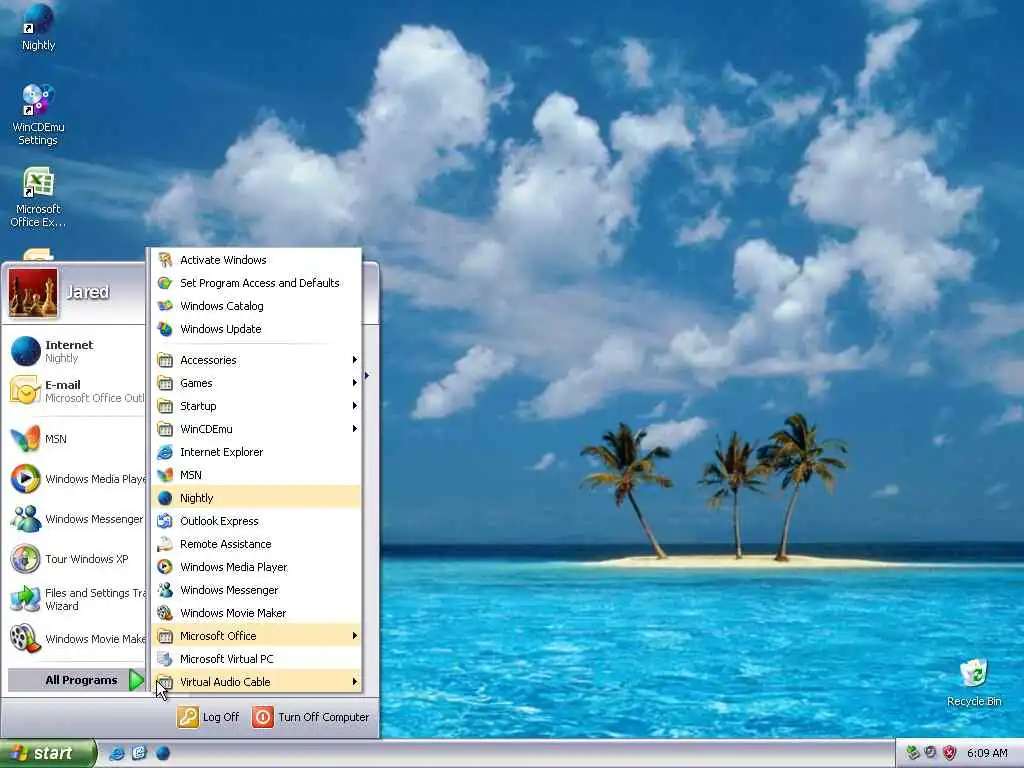This screenshot has height=768, width=1024.
Task: Click the 6:09 AM taskbar clock
Action: tap(987, 754)
